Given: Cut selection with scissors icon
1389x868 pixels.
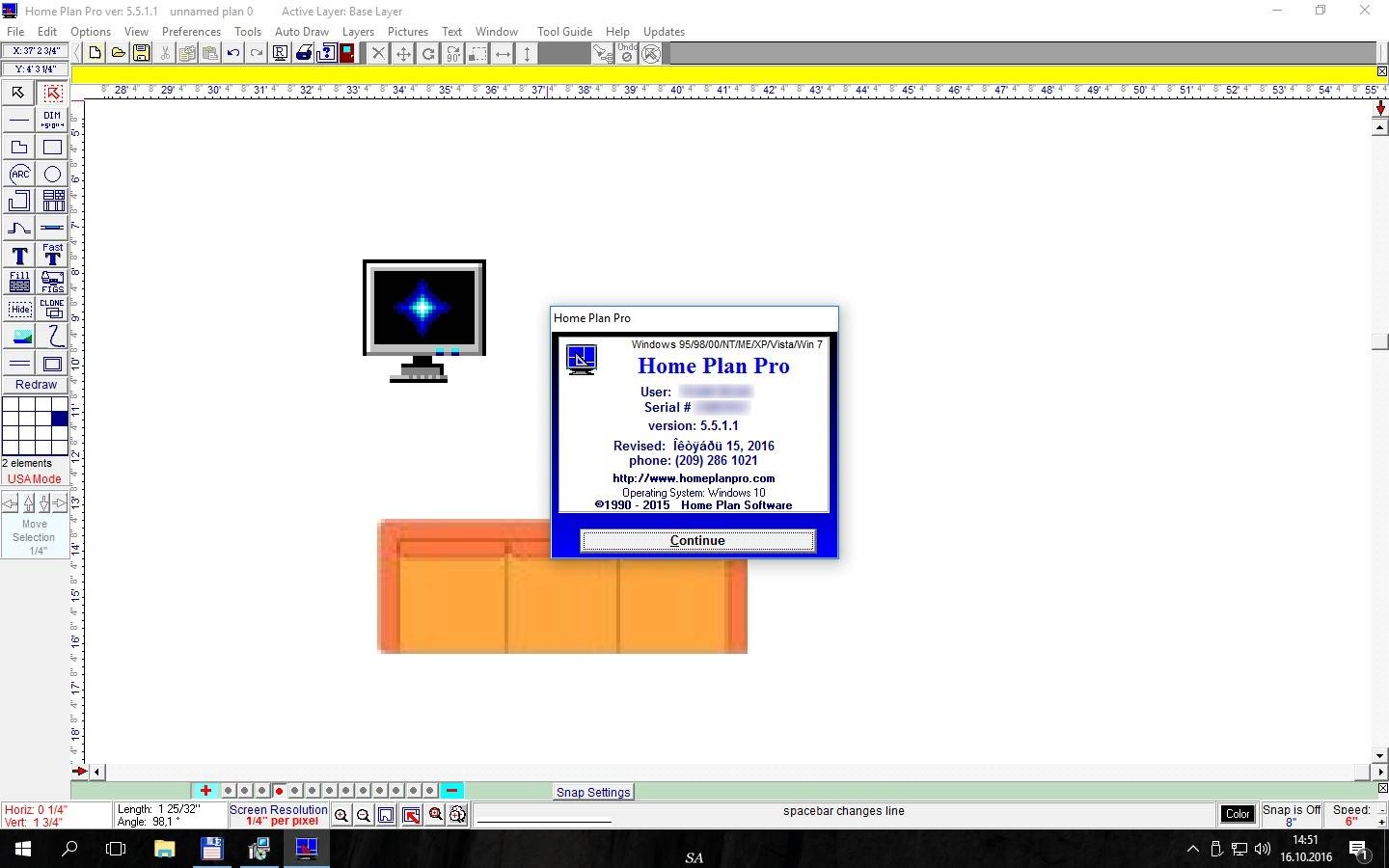Looking at the screenshot, I should point(165,53).
